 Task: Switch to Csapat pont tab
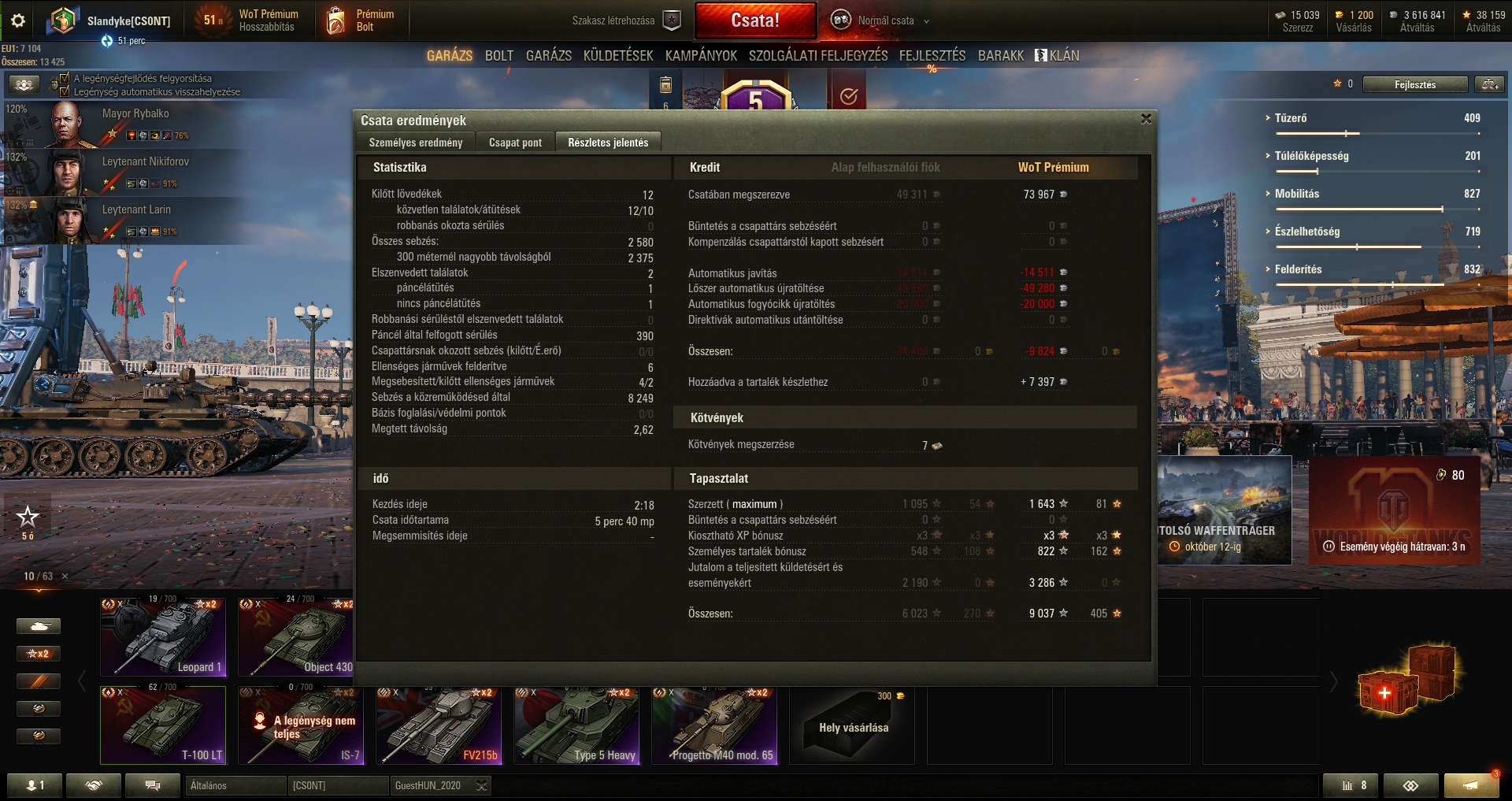(516, 143)
